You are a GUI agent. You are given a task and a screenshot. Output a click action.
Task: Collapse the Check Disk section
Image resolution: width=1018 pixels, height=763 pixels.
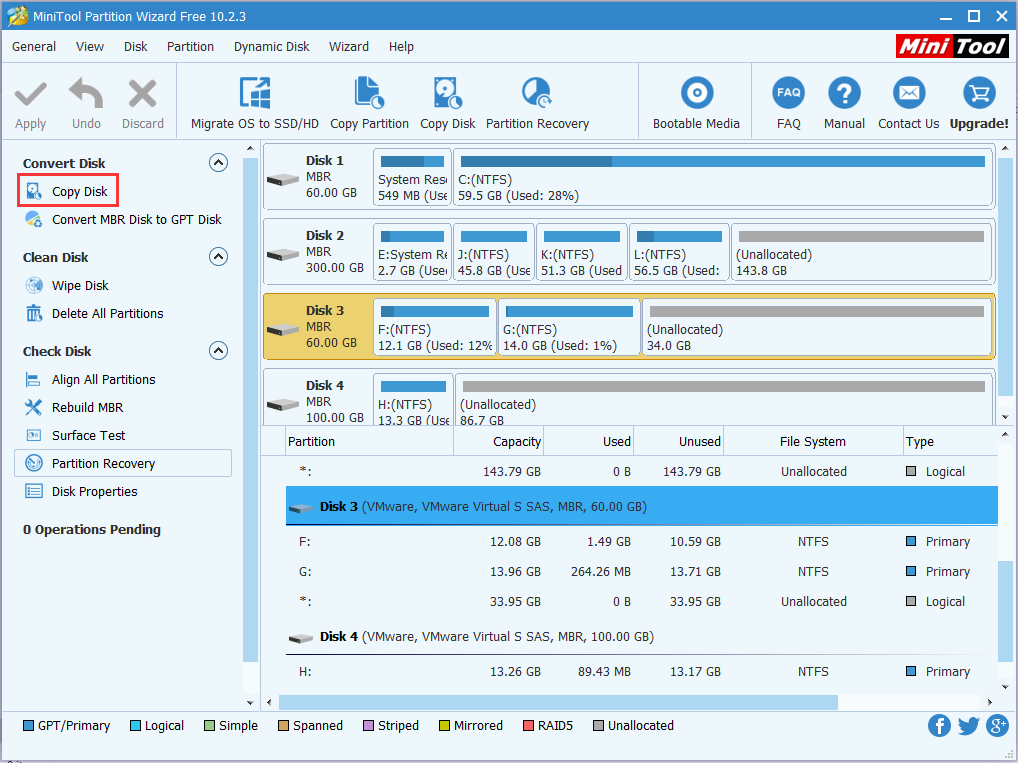tap(218, 351)
